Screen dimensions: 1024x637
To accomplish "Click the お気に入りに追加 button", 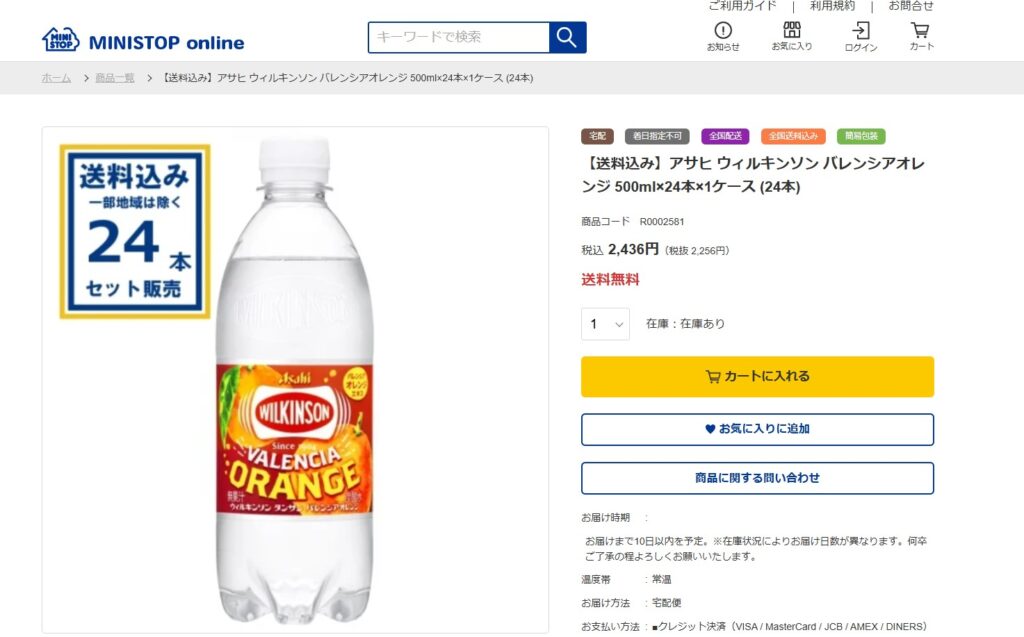I will tap(757, 430).
